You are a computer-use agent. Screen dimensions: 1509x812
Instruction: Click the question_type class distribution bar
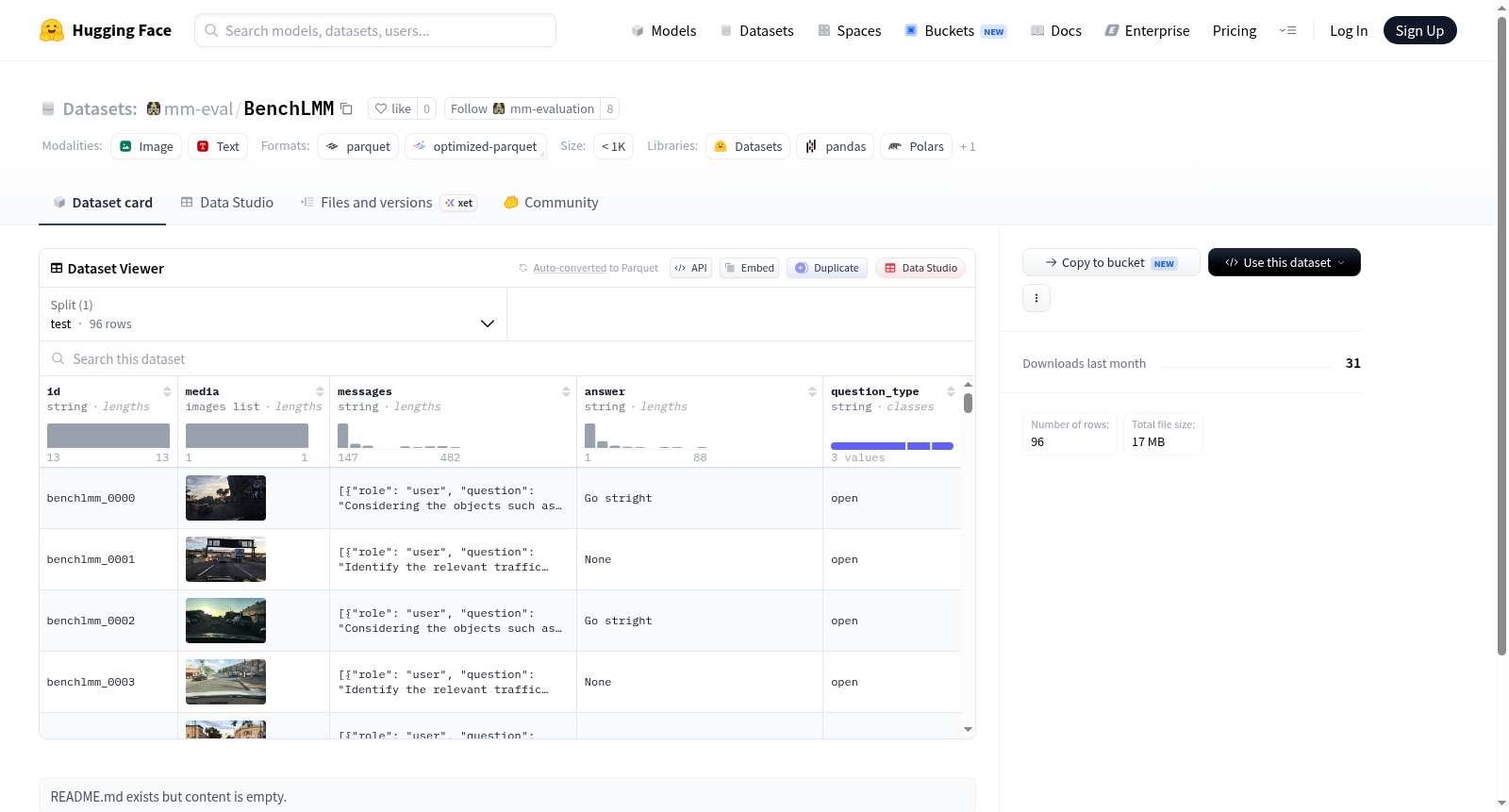(892, 446)
